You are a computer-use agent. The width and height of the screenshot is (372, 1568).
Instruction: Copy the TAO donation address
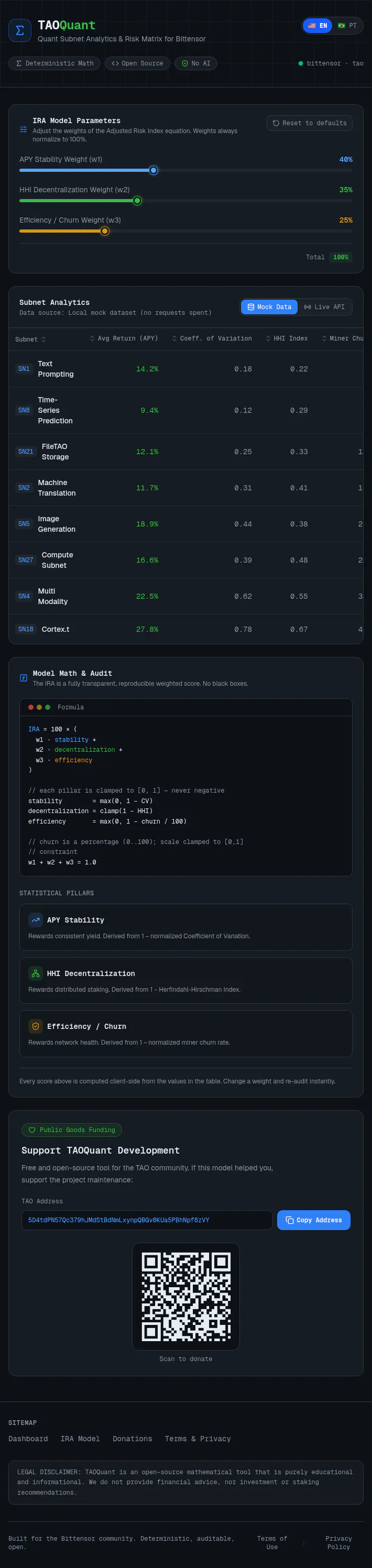[313, 1220]
